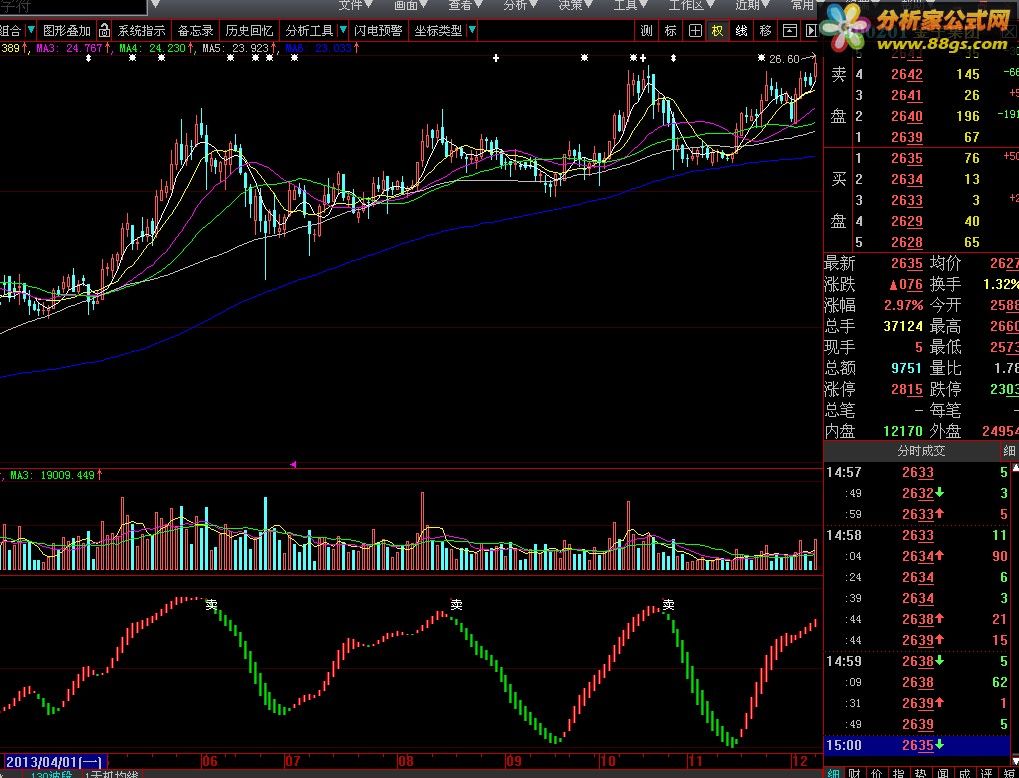Click 最新 latest price 2635
The width and height of the screenshot is (1019, 778).
point(907,263)
